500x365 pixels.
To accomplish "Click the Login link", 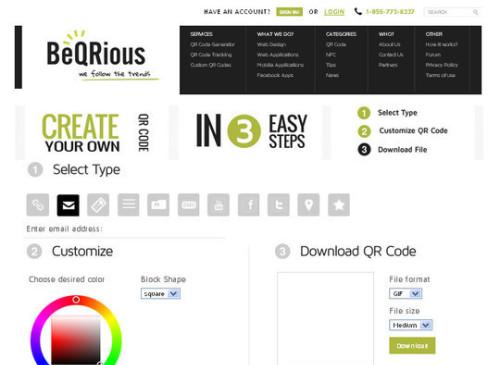I will click(x=334, y=12).
